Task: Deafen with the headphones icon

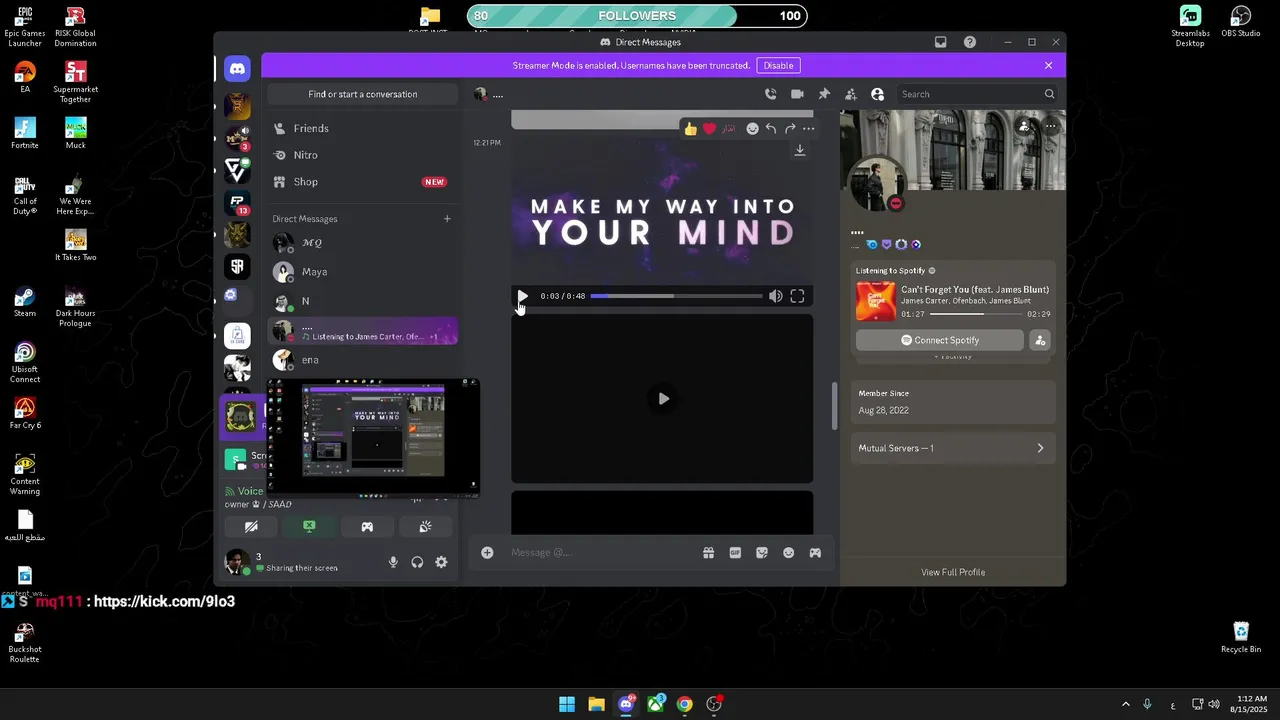Action: (x=417, y=562)
